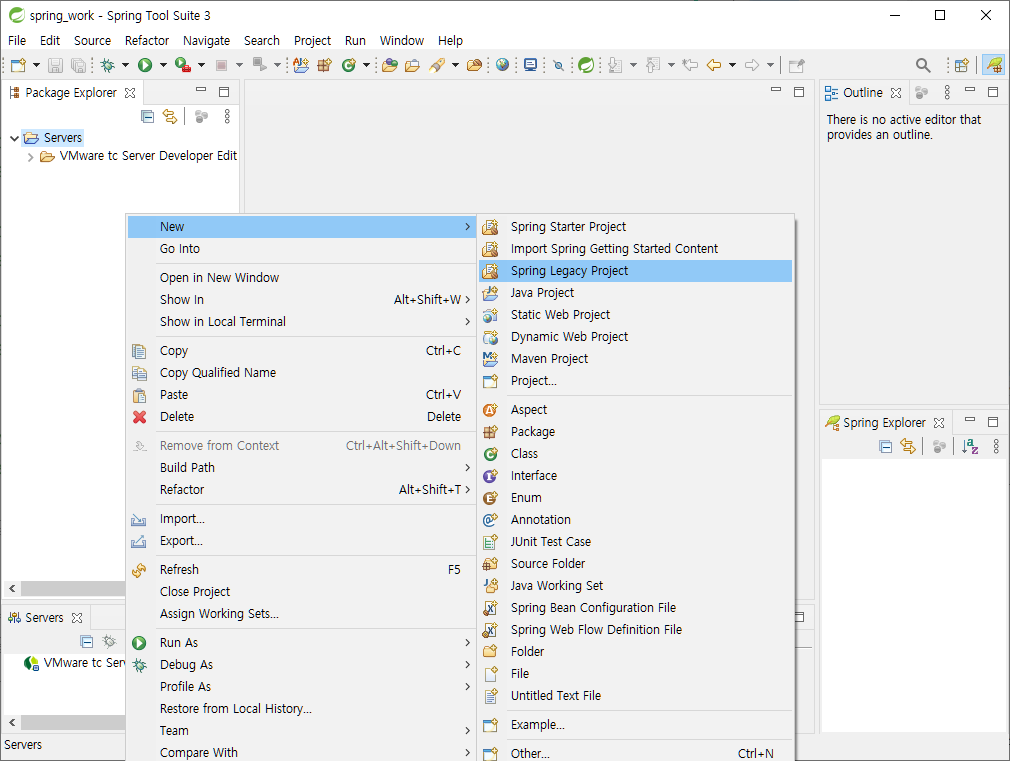Toggle Link with Editor in Package Explorer

[x=170, y=117]
